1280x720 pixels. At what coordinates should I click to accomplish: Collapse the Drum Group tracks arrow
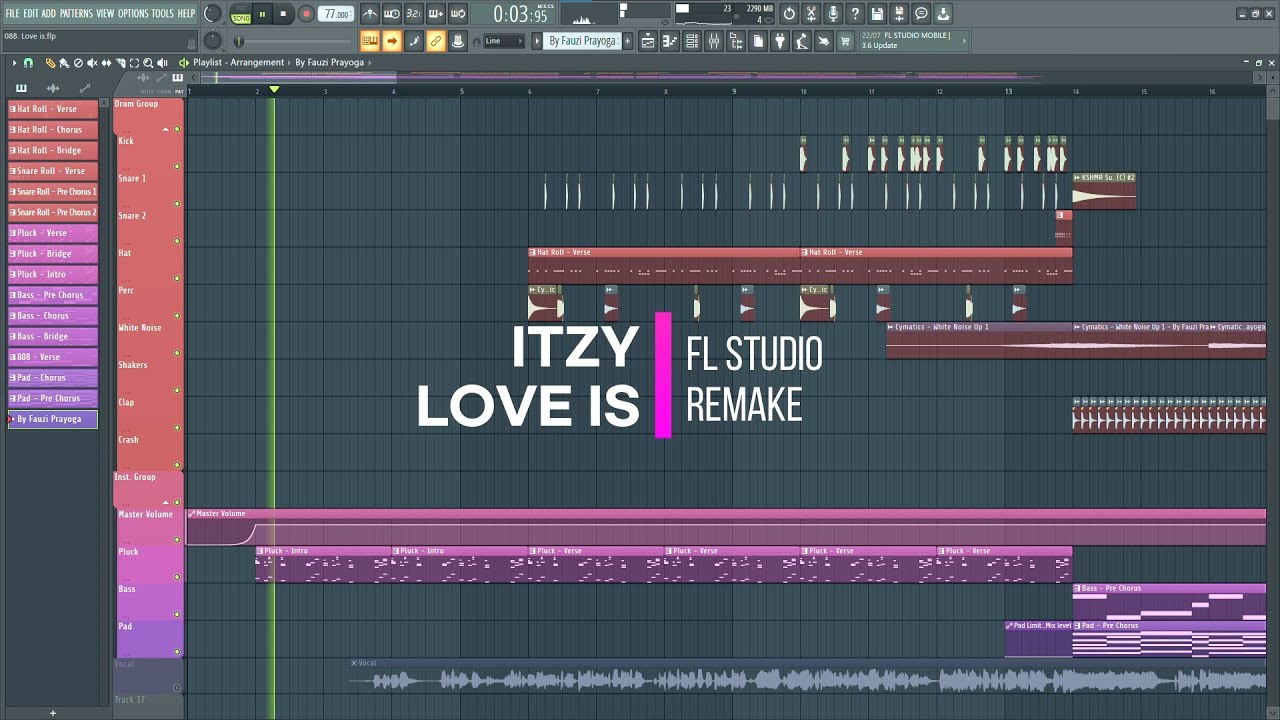coord(166,130)
